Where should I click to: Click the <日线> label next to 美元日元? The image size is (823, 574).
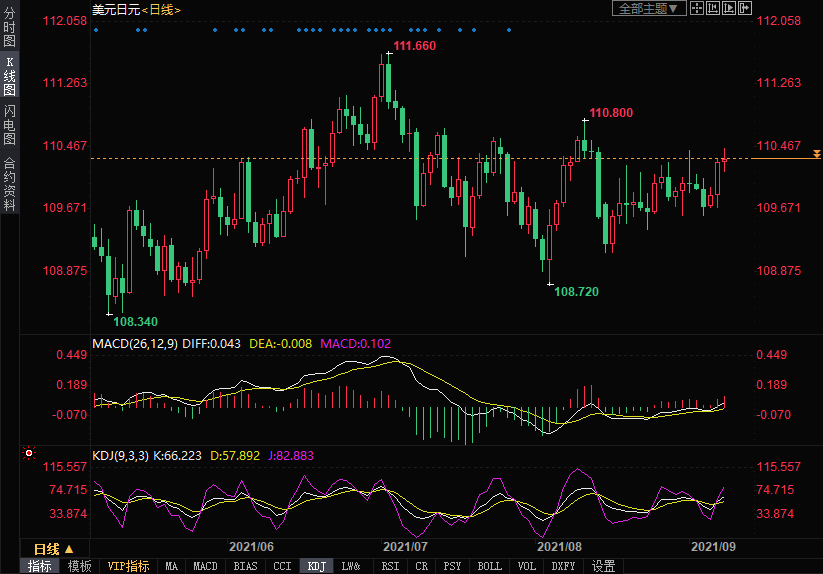(161, 9)
